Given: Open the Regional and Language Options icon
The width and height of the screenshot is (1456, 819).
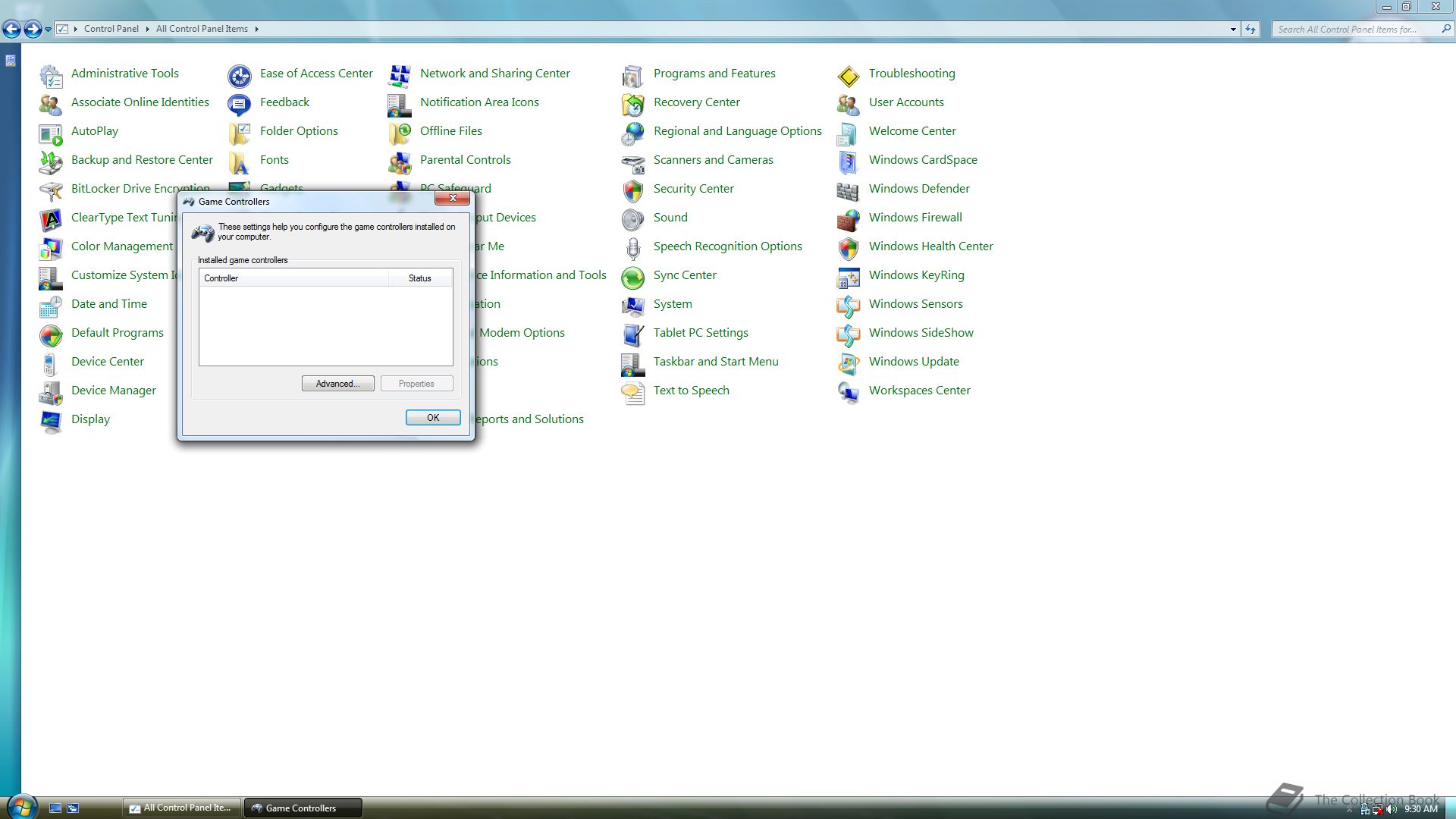Looking at the screenshot, I should 633,133.
